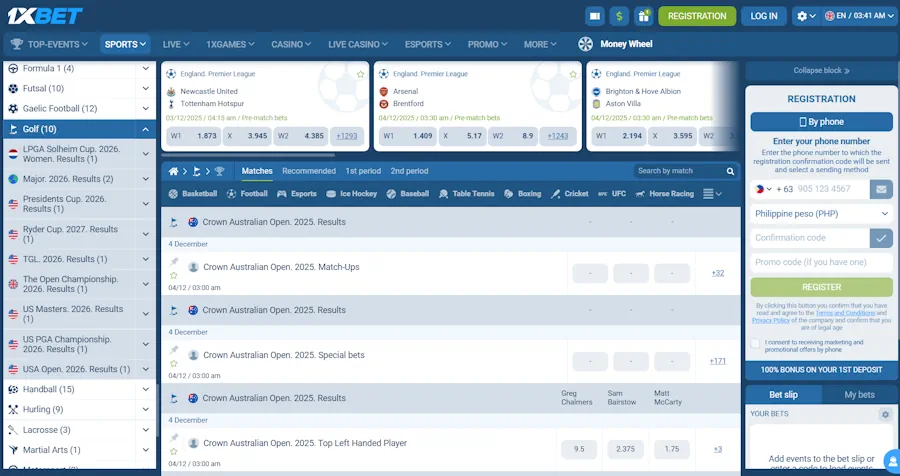This screenshot has height=476, width=900.
Task: Switch to the 1st period tab
Action: pyautogui.click(x=363, y=171)
